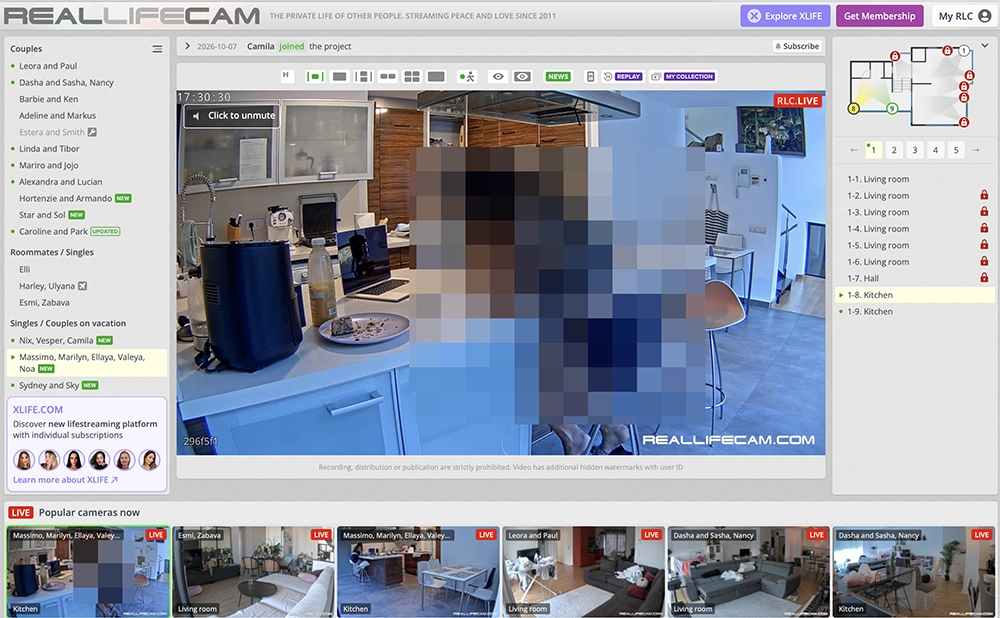
Task: Click the Get Membership button
Action: [879, 16]
